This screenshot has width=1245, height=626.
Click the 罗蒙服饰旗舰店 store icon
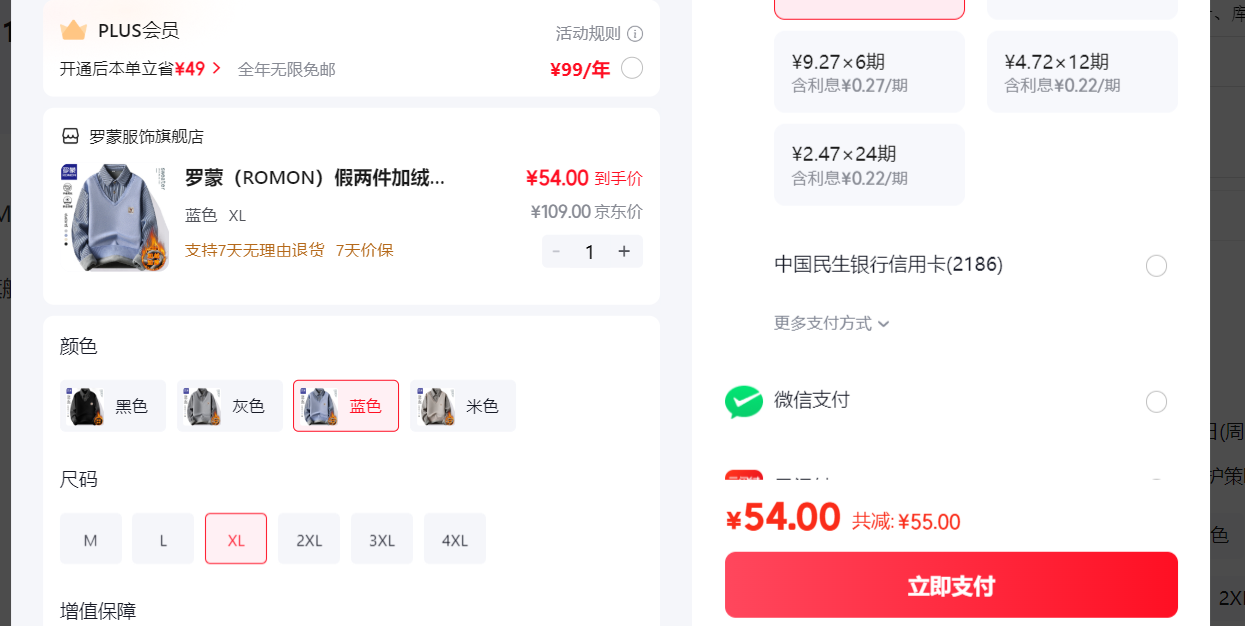70,136
